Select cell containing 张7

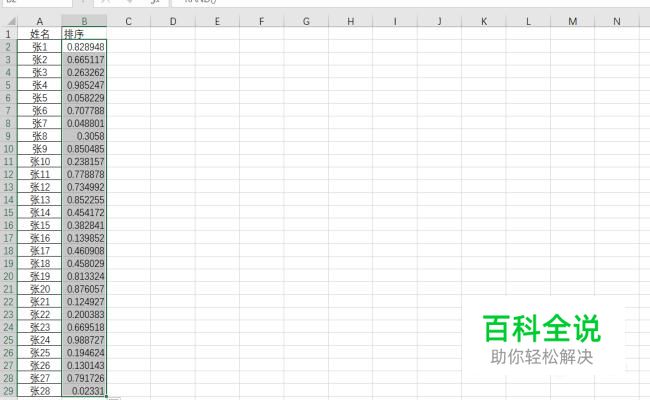coord(39,124)
